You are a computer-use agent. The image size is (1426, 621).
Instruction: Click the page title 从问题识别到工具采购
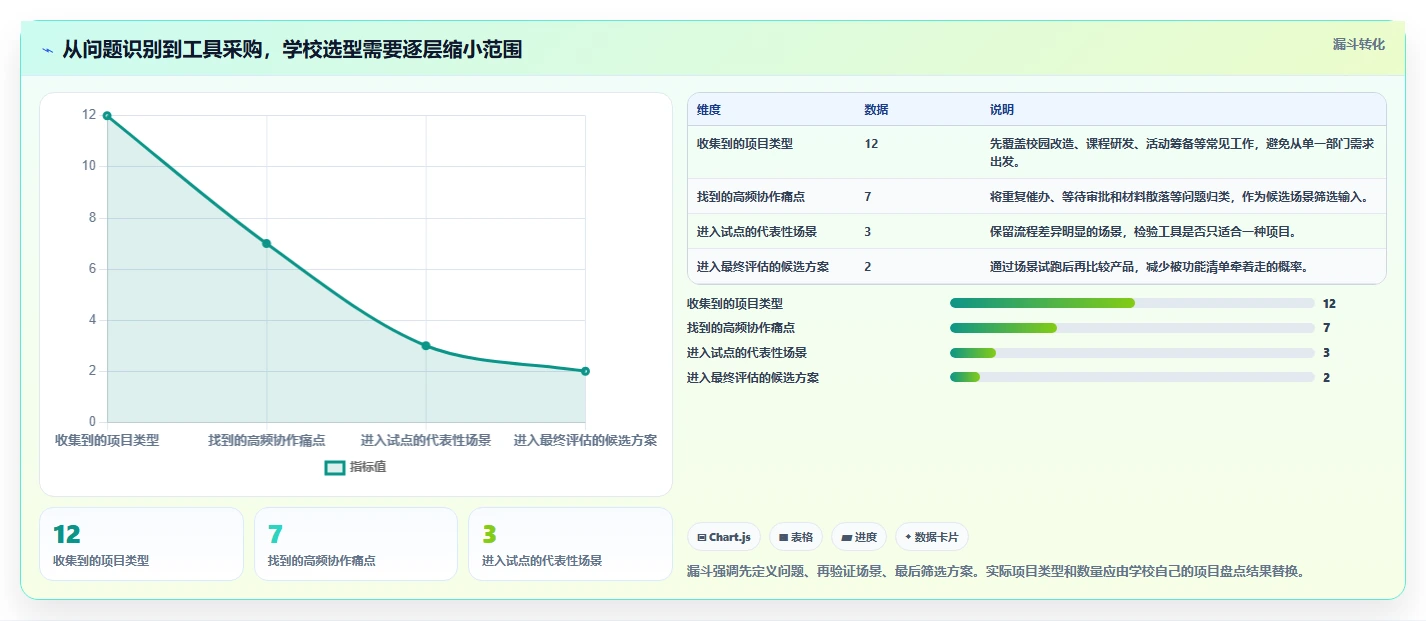pos(292,50)
